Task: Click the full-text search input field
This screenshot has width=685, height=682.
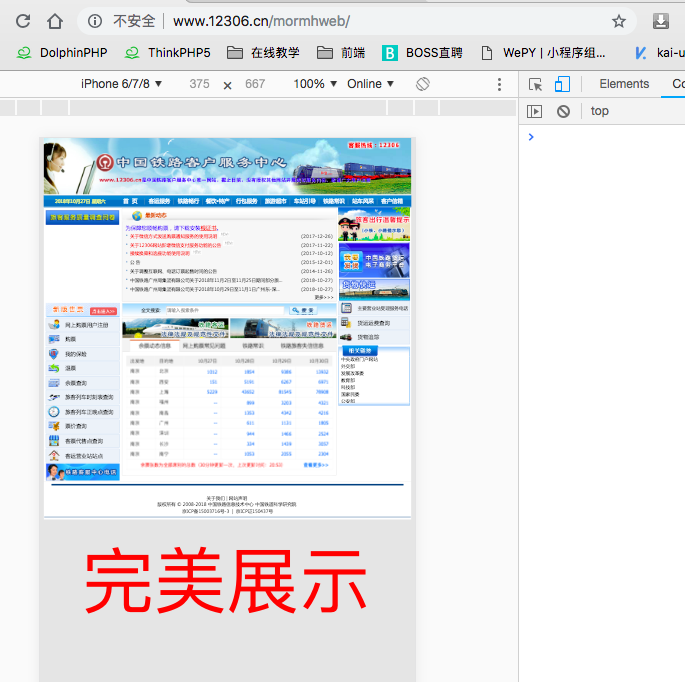Action: [x=225, y=310]
